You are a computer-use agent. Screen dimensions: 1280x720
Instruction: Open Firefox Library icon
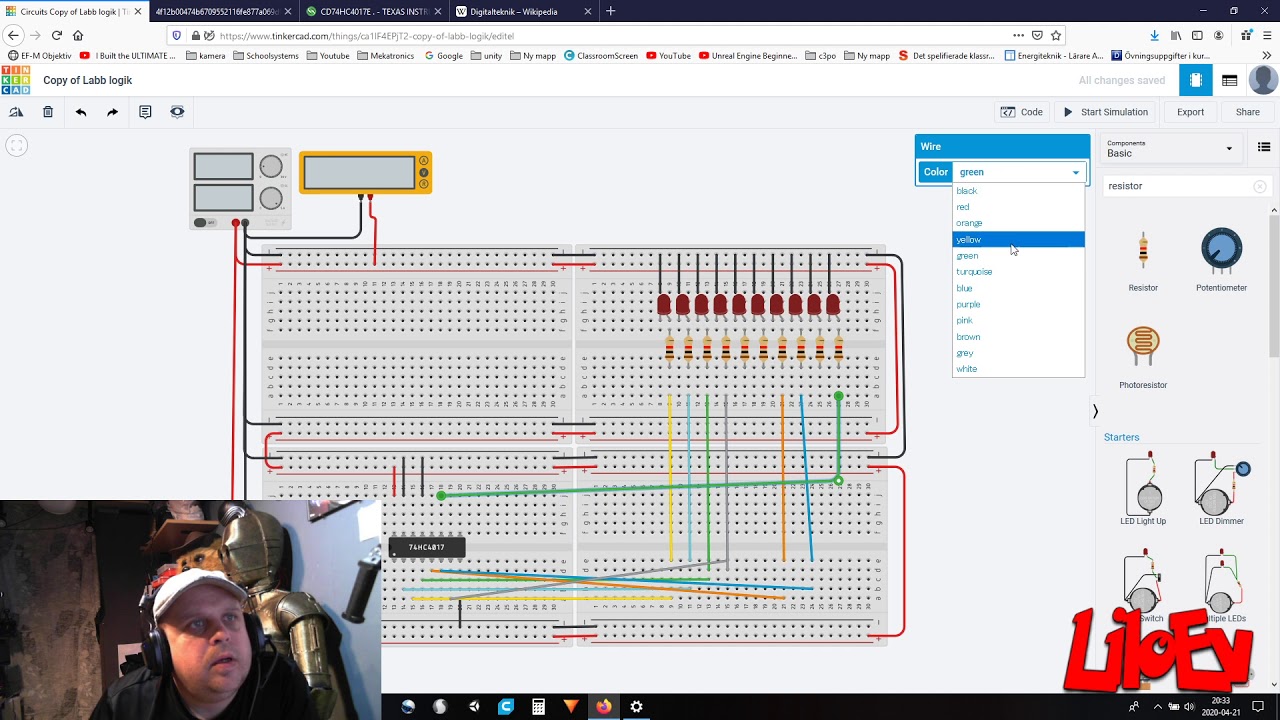(x=1176, y=35)
